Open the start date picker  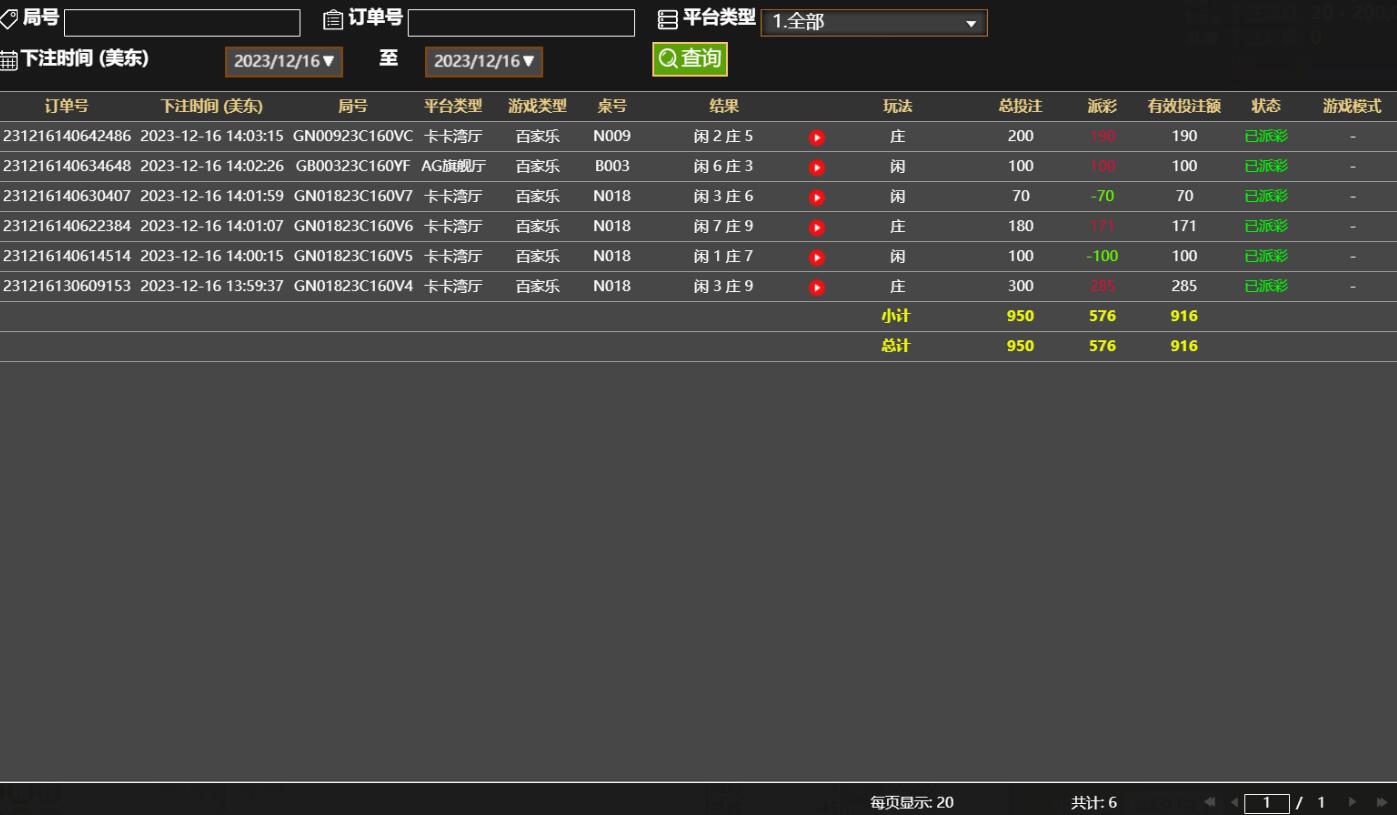[x=284, y=61]
